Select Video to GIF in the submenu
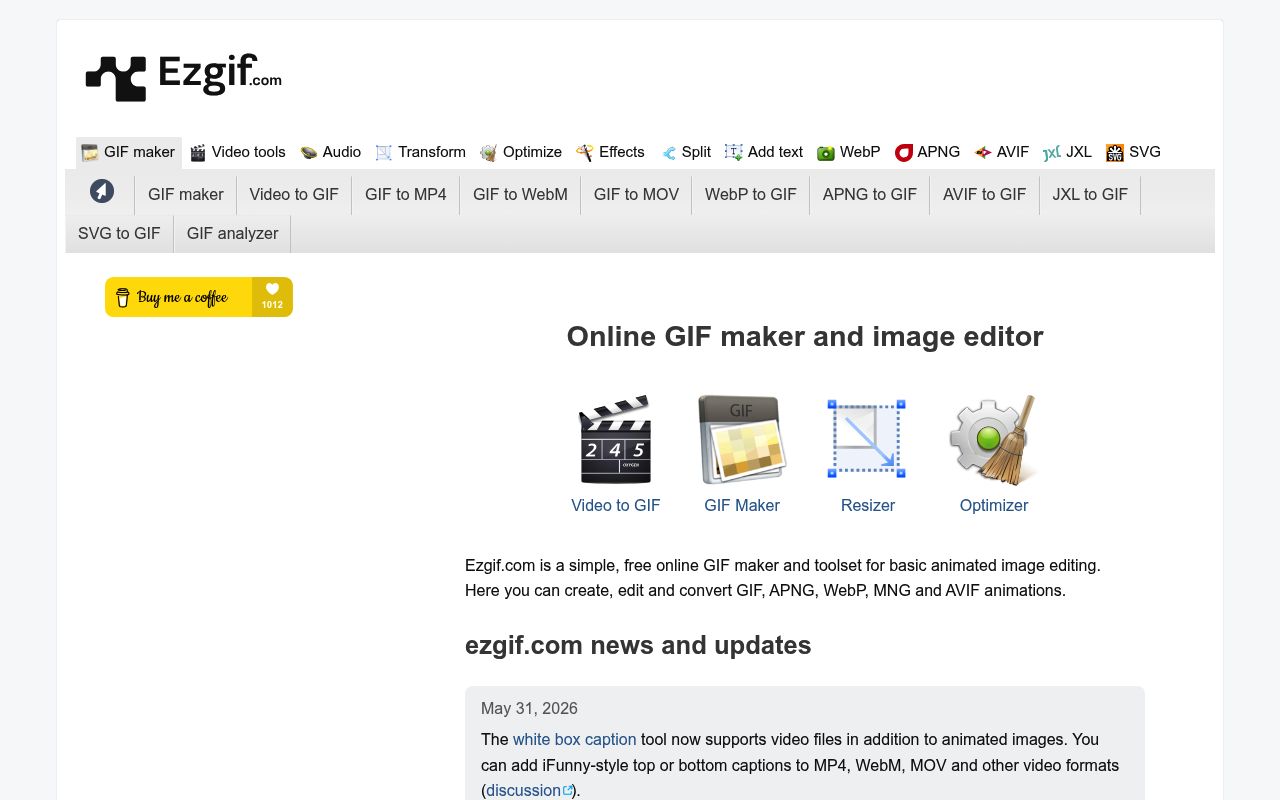Screen dimensions: 1280x800 pyautogui.click(x=294, y=194)
